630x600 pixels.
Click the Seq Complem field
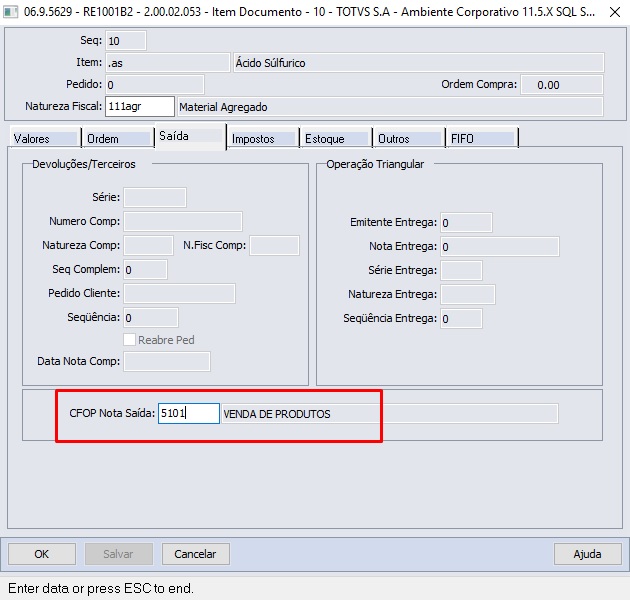coord(145,269)
